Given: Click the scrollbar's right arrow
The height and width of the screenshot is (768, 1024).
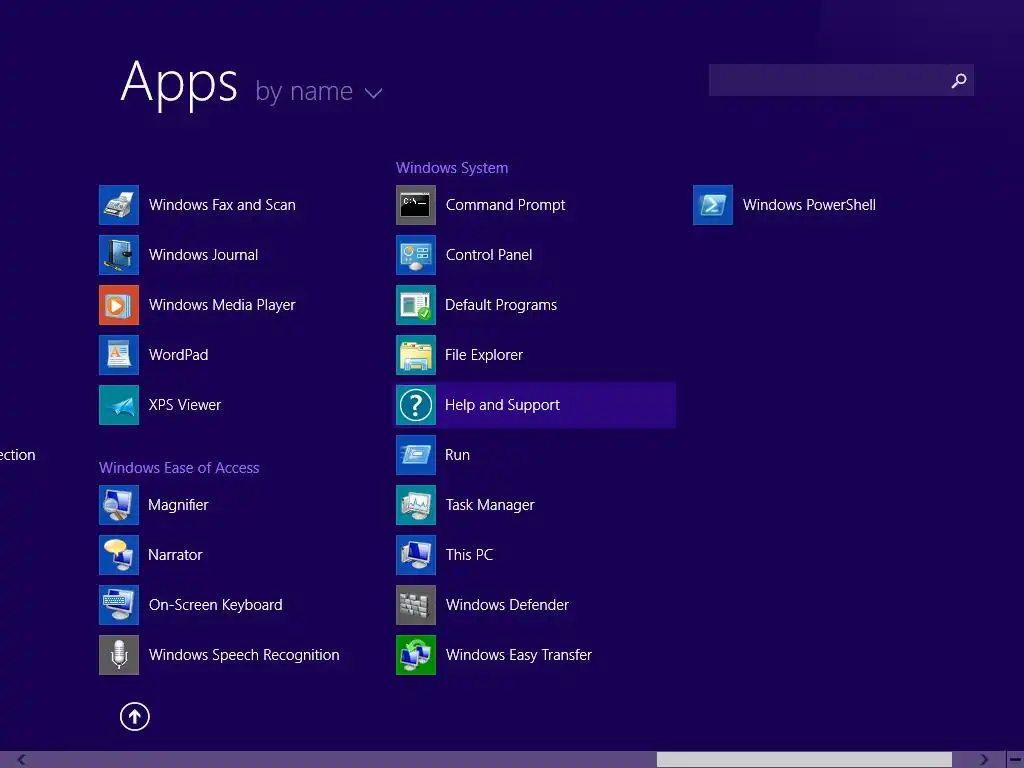Looking at the screenshot, I should pyautogui.click(x=983, y=760).
